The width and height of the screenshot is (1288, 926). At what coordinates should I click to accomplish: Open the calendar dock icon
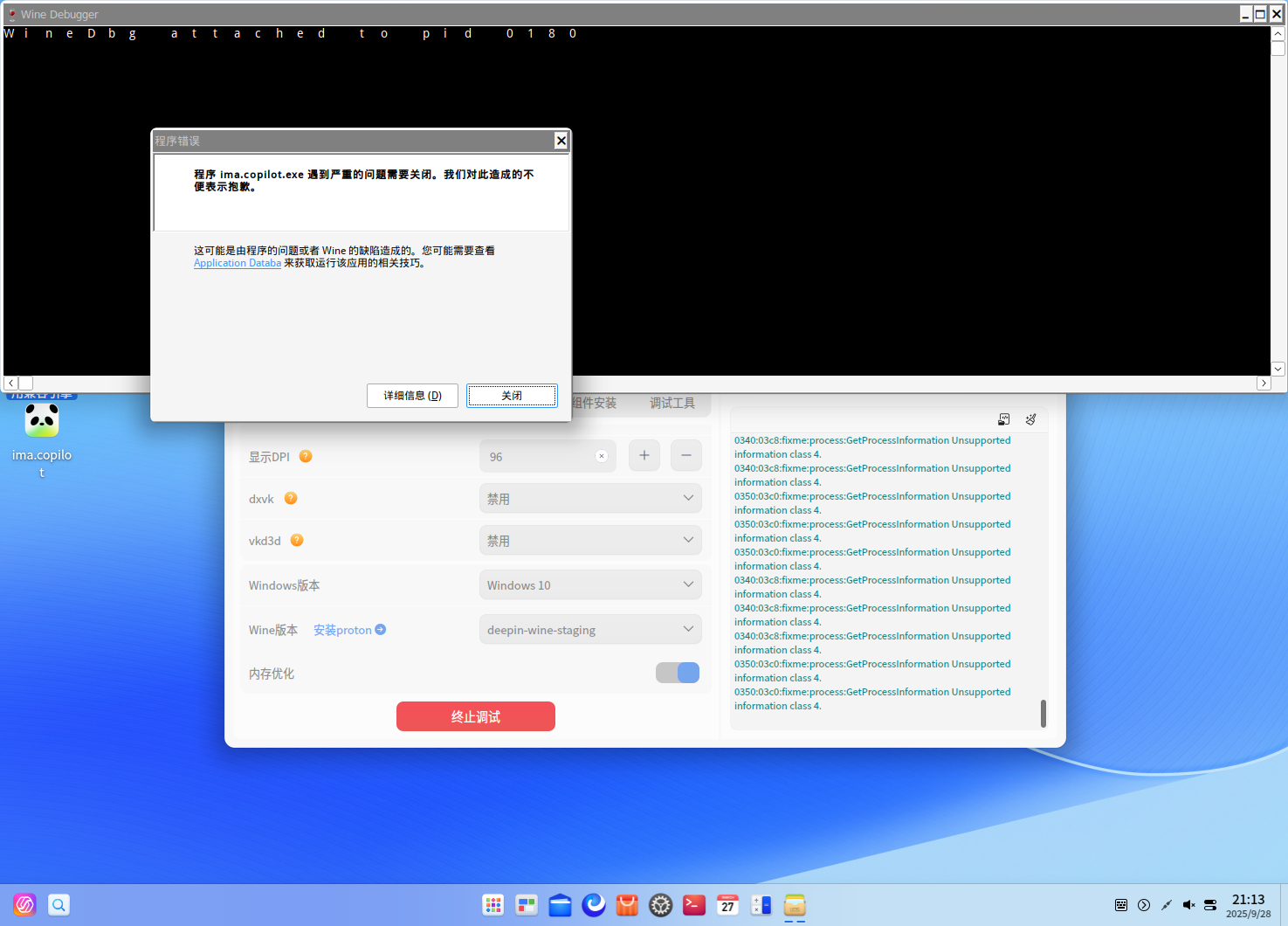point(727,905)
